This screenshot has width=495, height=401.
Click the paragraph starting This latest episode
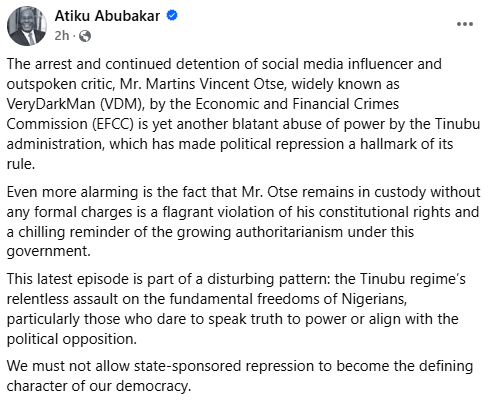(x=236, y=309)
